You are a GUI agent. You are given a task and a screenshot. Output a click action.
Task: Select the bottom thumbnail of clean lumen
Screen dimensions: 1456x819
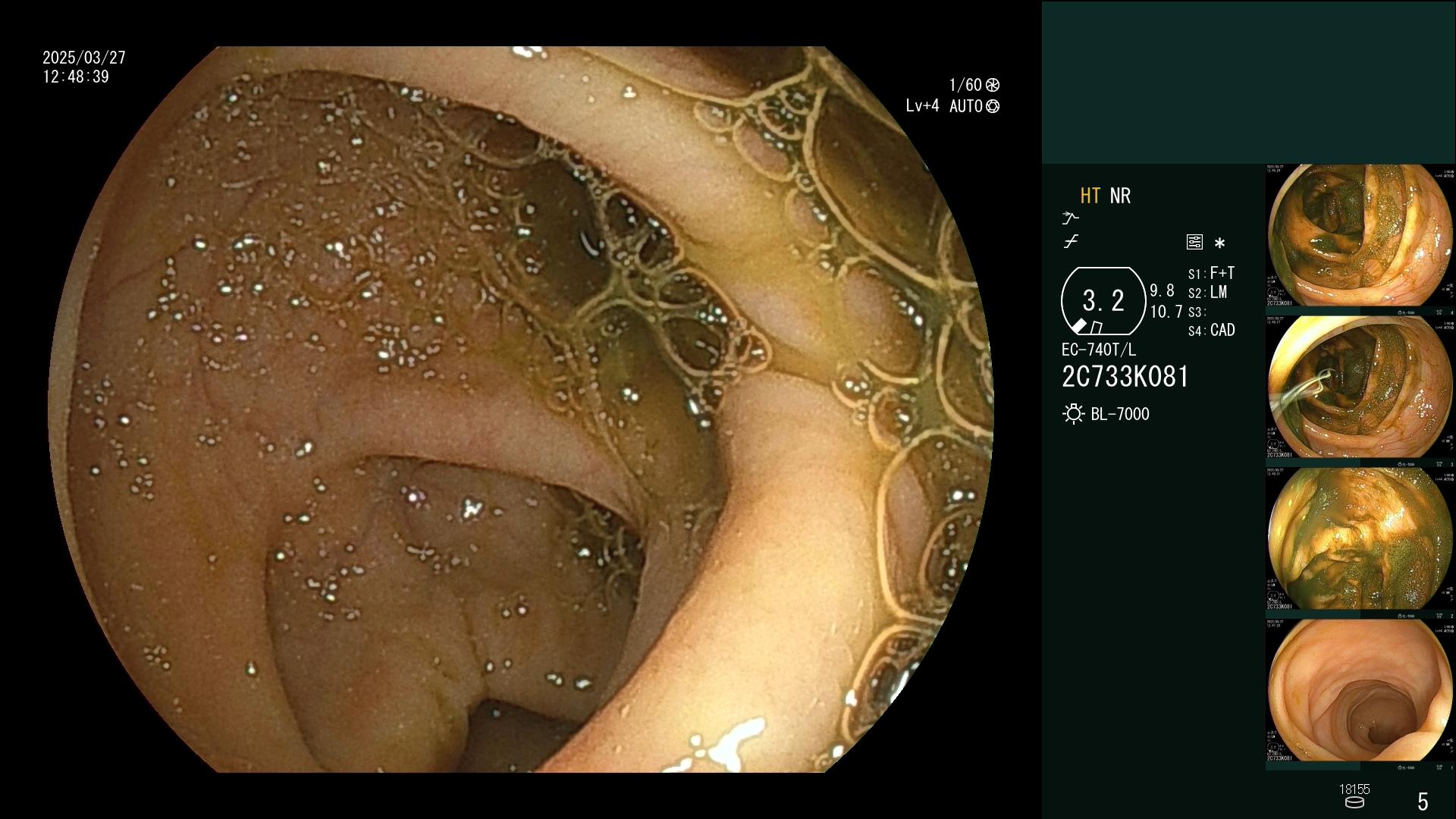1360,691
